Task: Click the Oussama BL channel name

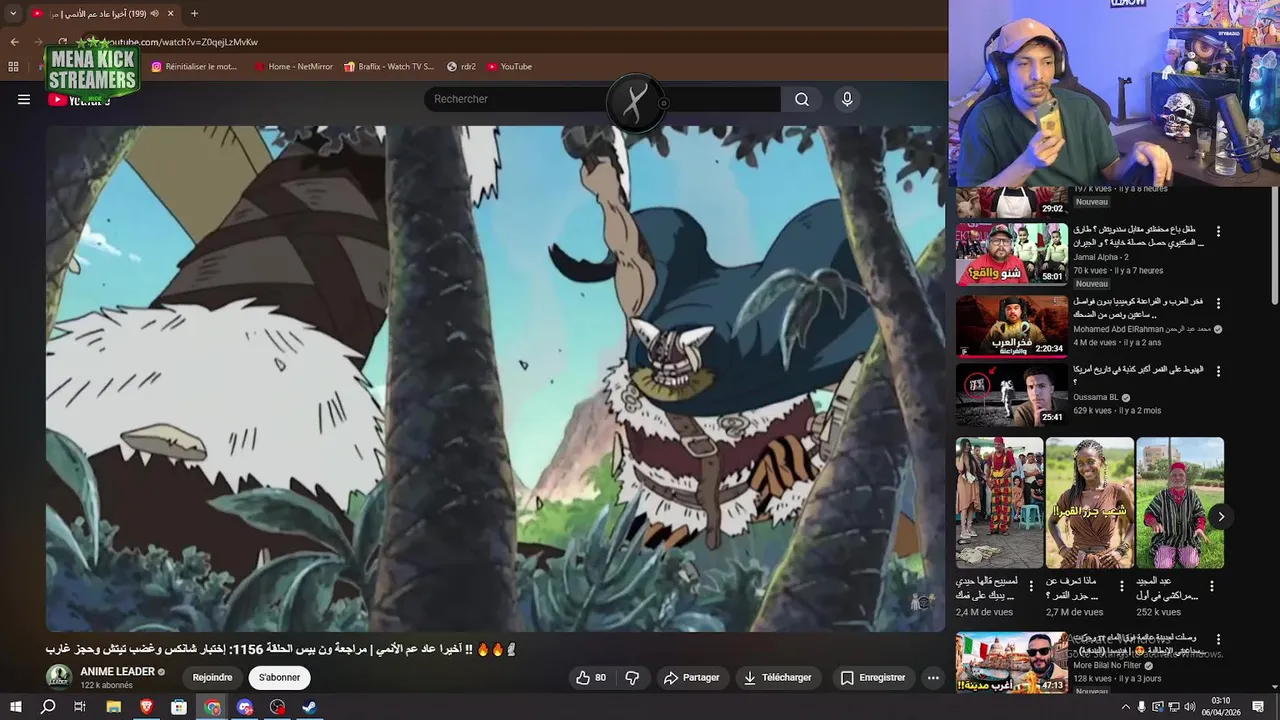Action: tap(1096, 397)
